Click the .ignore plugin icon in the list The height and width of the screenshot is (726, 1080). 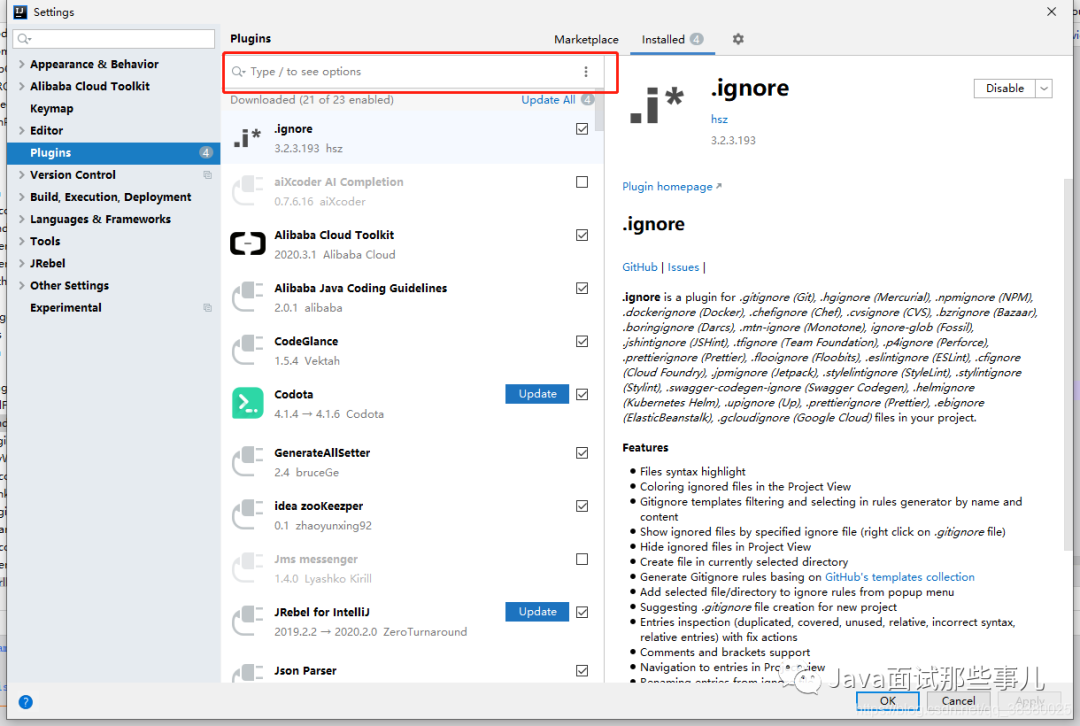[x=247, y=135]
